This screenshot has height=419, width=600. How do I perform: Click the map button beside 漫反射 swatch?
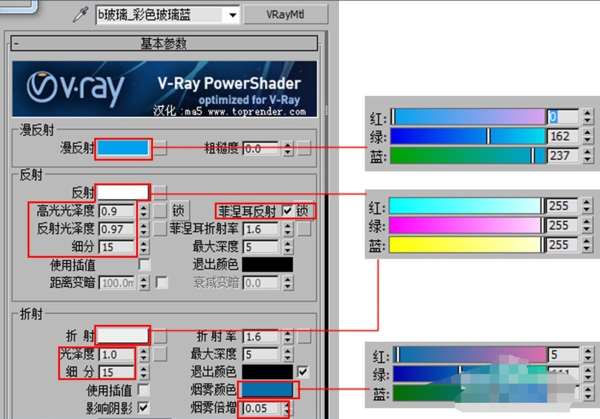pos(161,148)
